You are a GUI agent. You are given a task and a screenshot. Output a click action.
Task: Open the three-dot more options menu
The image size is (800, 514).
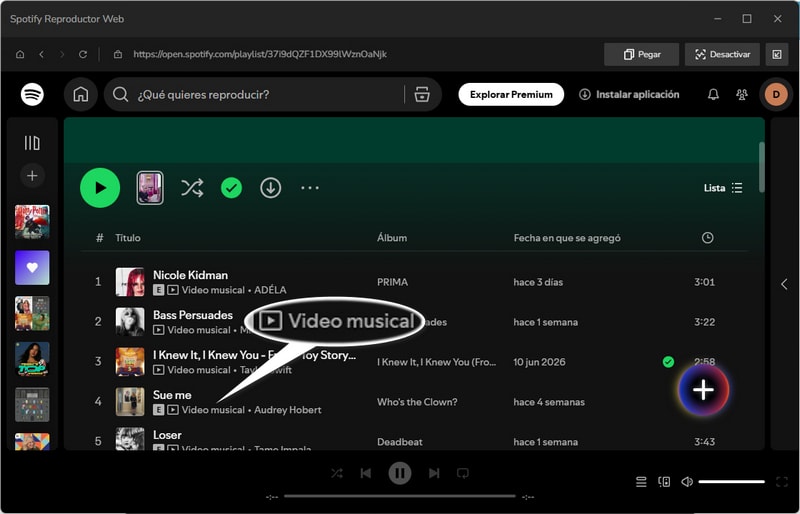point(310,188)
